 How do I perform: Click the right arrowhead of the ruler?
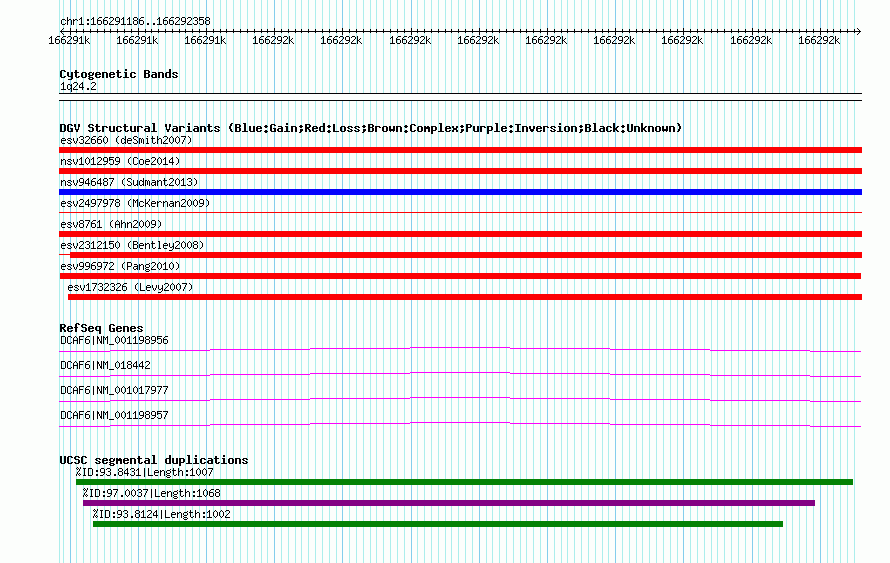(859, 32)
